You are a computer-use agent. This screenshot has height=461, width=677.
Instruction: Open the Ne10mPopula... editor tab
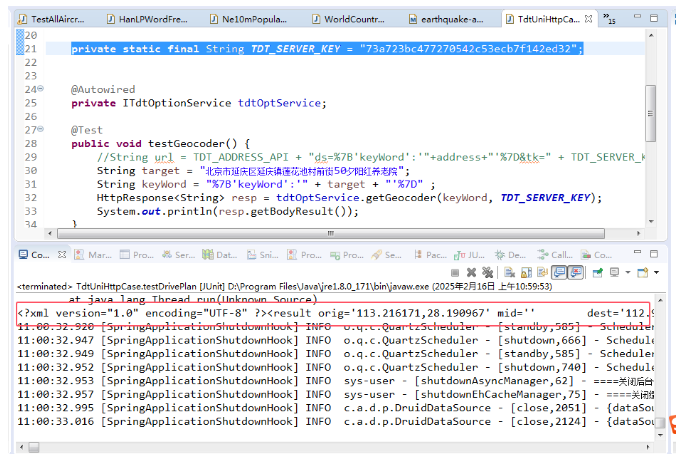248,19
